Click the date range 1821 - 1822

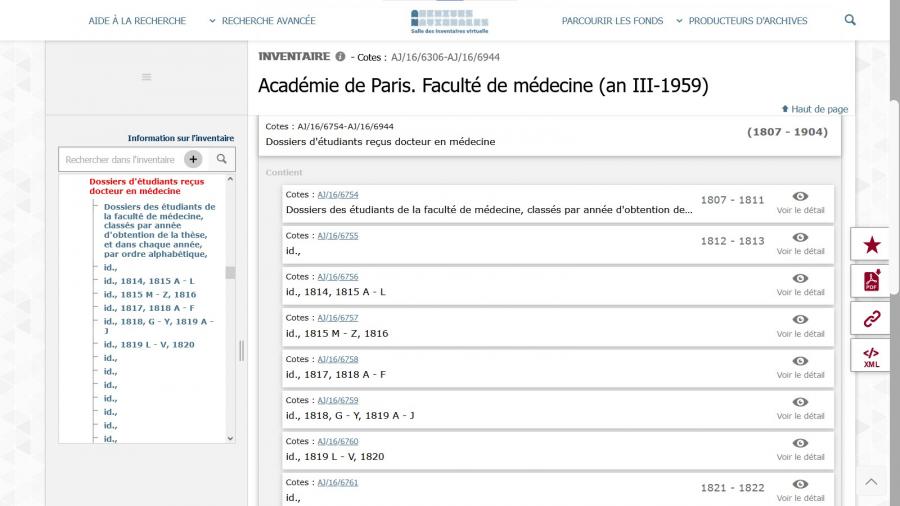tap(732, 488)
